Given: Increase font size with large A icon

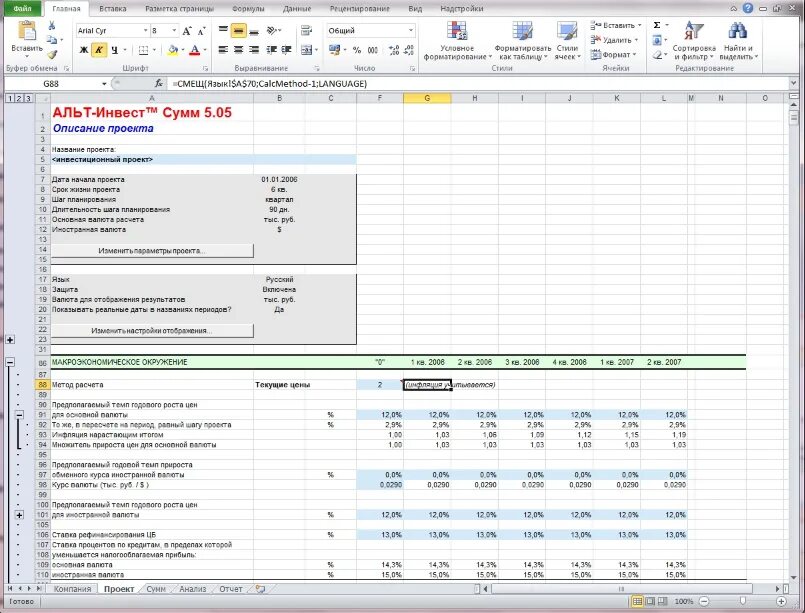Looking at the screenshot, I should click(187, 31).
